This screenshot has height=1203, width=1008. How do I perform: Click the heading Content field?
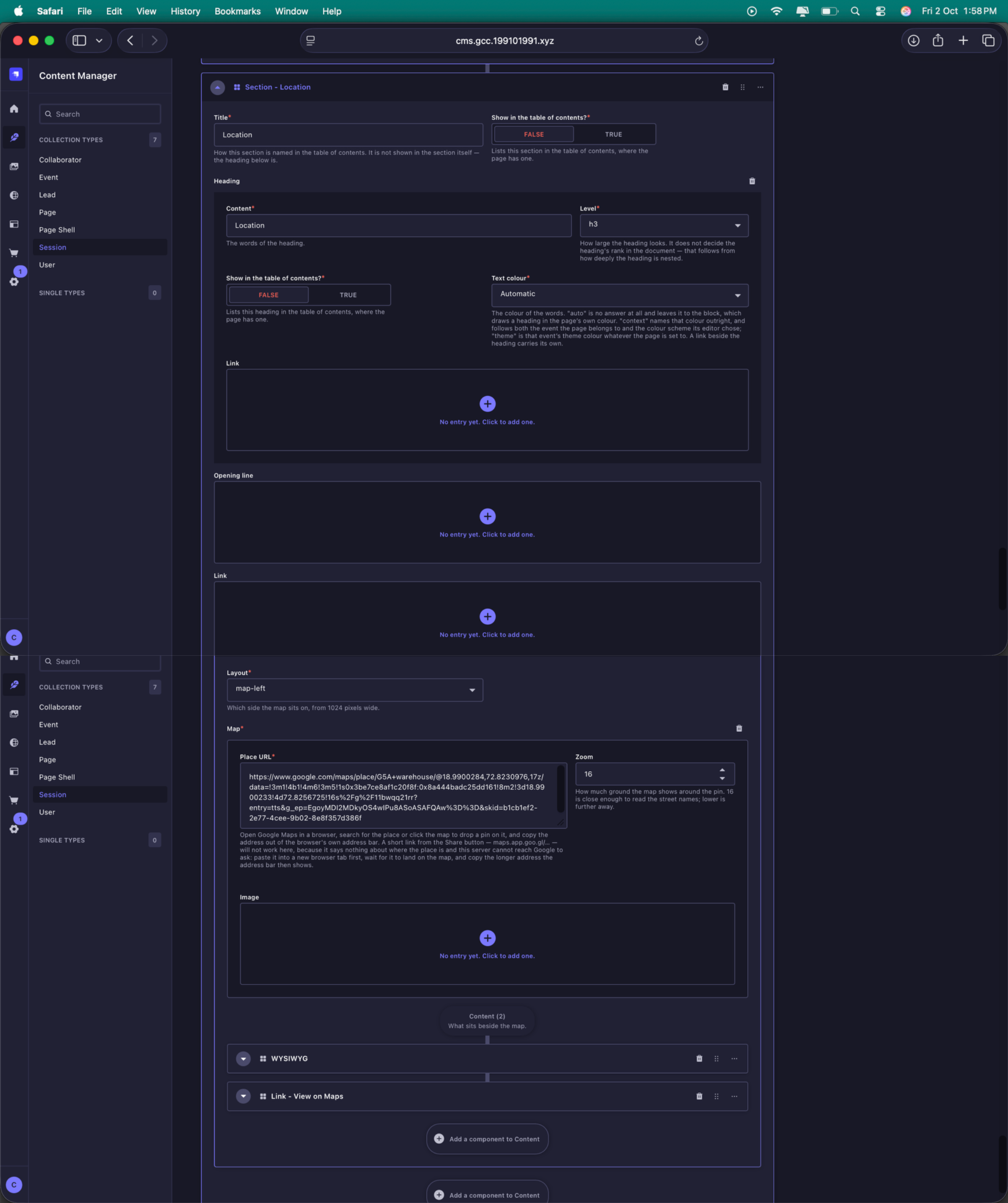[x=399, y=225]
